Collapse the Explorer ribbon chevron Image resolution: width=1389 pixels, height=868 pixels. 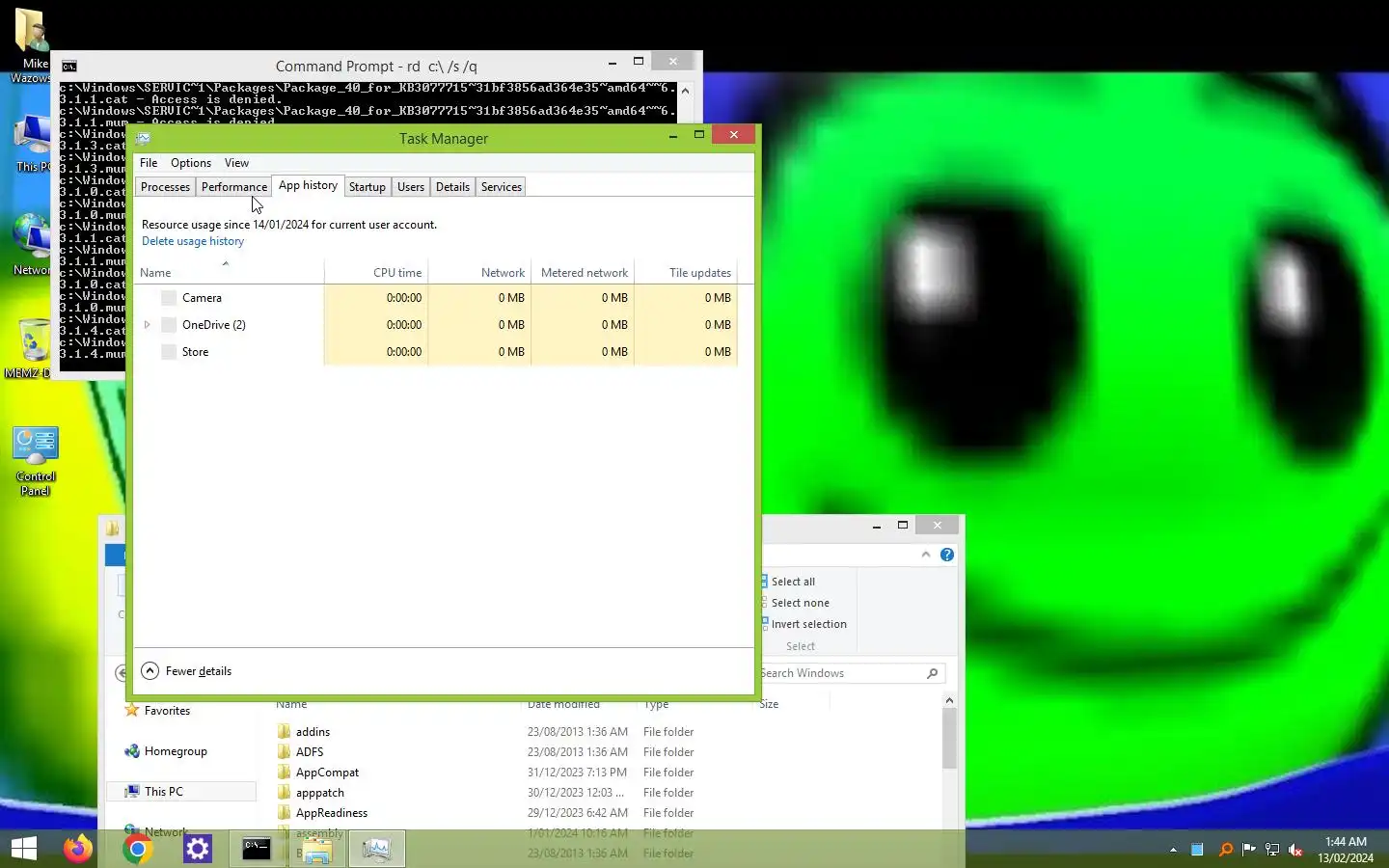pos(926,555)
